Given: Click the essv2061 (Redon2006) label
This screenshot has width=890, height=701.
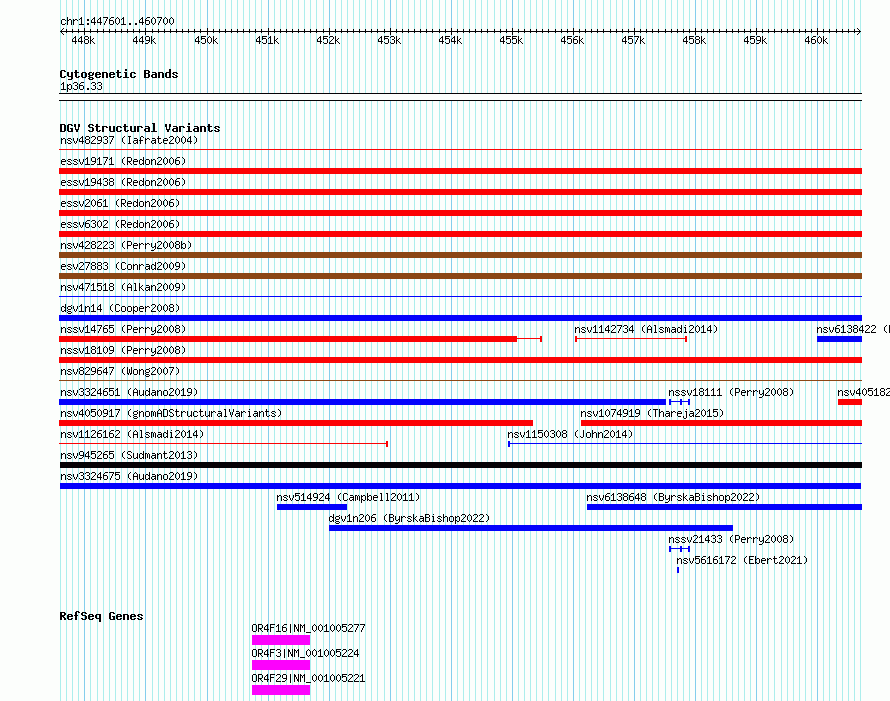Looking at the screenshot, I should click(120, 203).
